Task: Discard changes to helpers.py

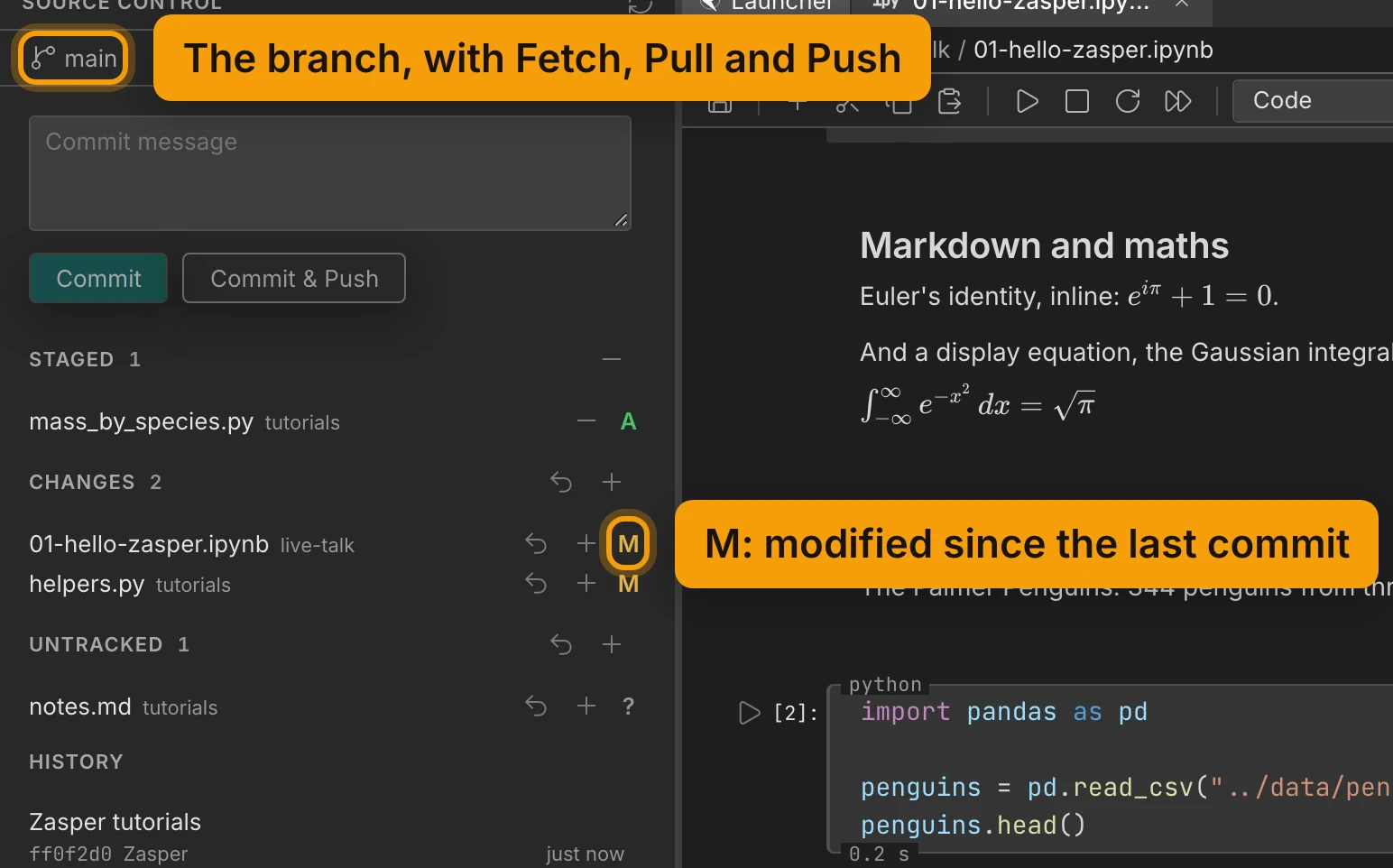Action: pos(536,584)
